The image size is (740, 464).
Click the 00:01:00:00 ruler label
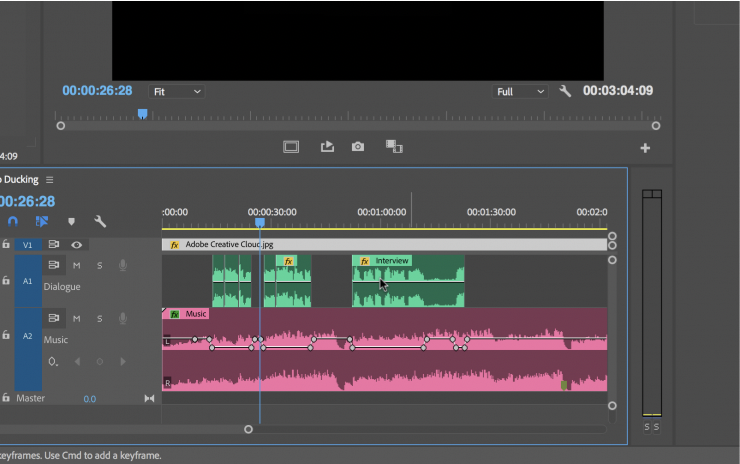pos(381,212)
